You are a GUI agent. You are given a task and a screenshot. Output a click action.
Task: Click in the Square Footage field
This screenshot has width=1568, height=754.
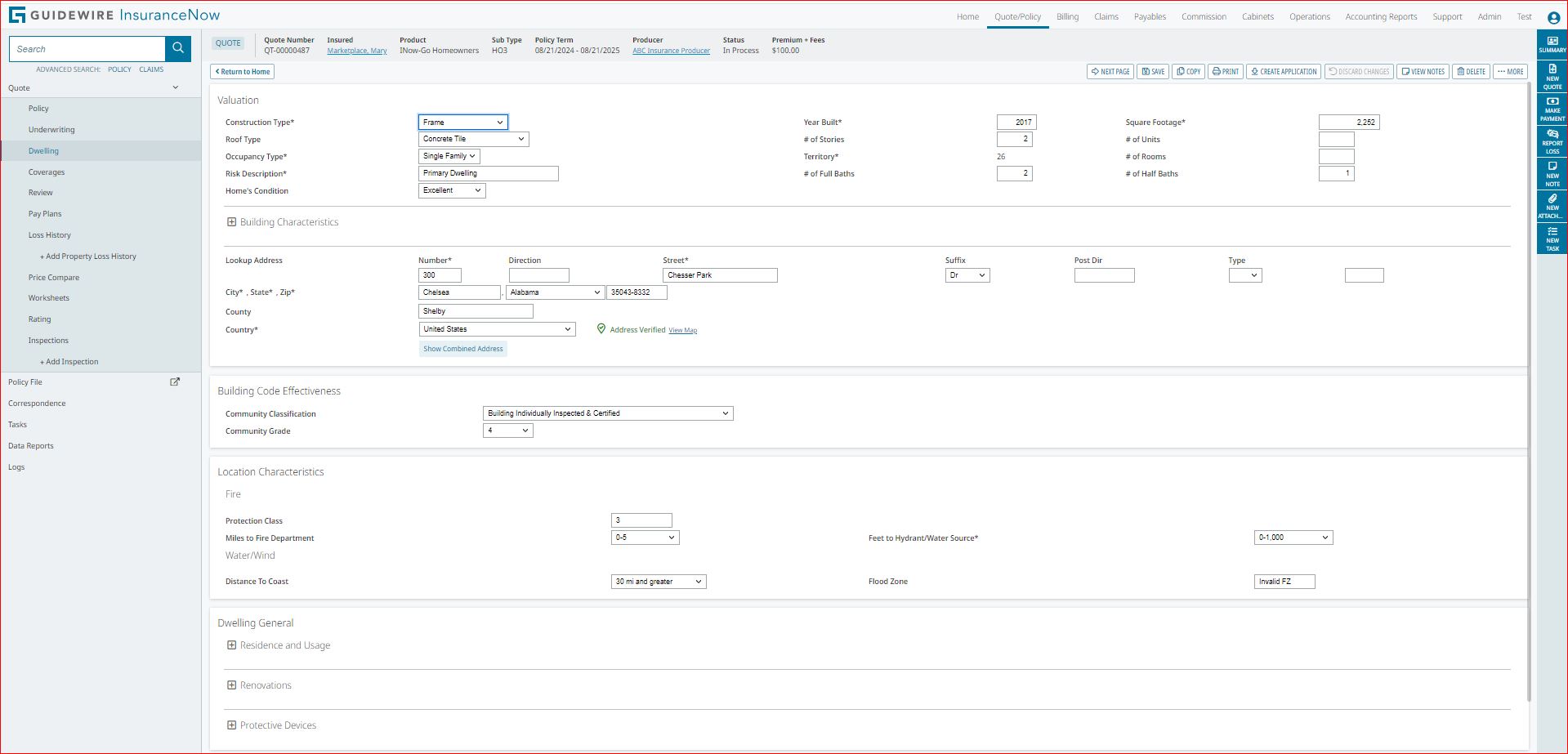pos(1348,123)
